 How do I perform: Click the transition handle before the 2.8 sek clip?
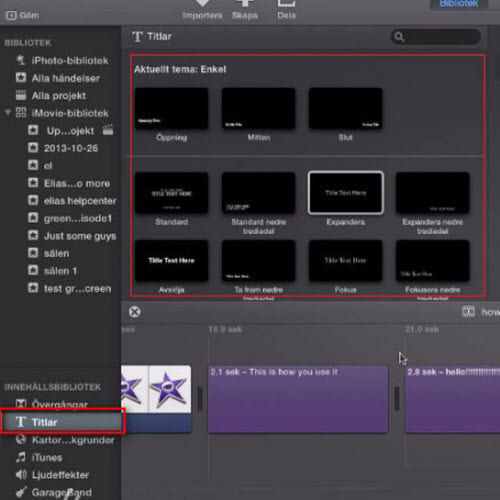click(397, 399)
